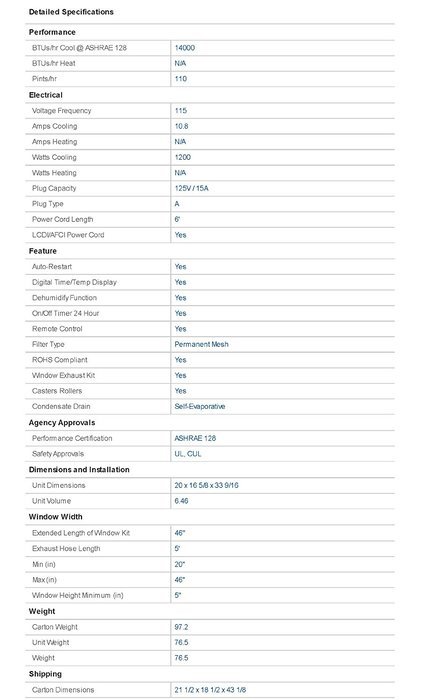Click the Unit Weight row label
This screenshot has height=700, width=440.
click(50, 642)
